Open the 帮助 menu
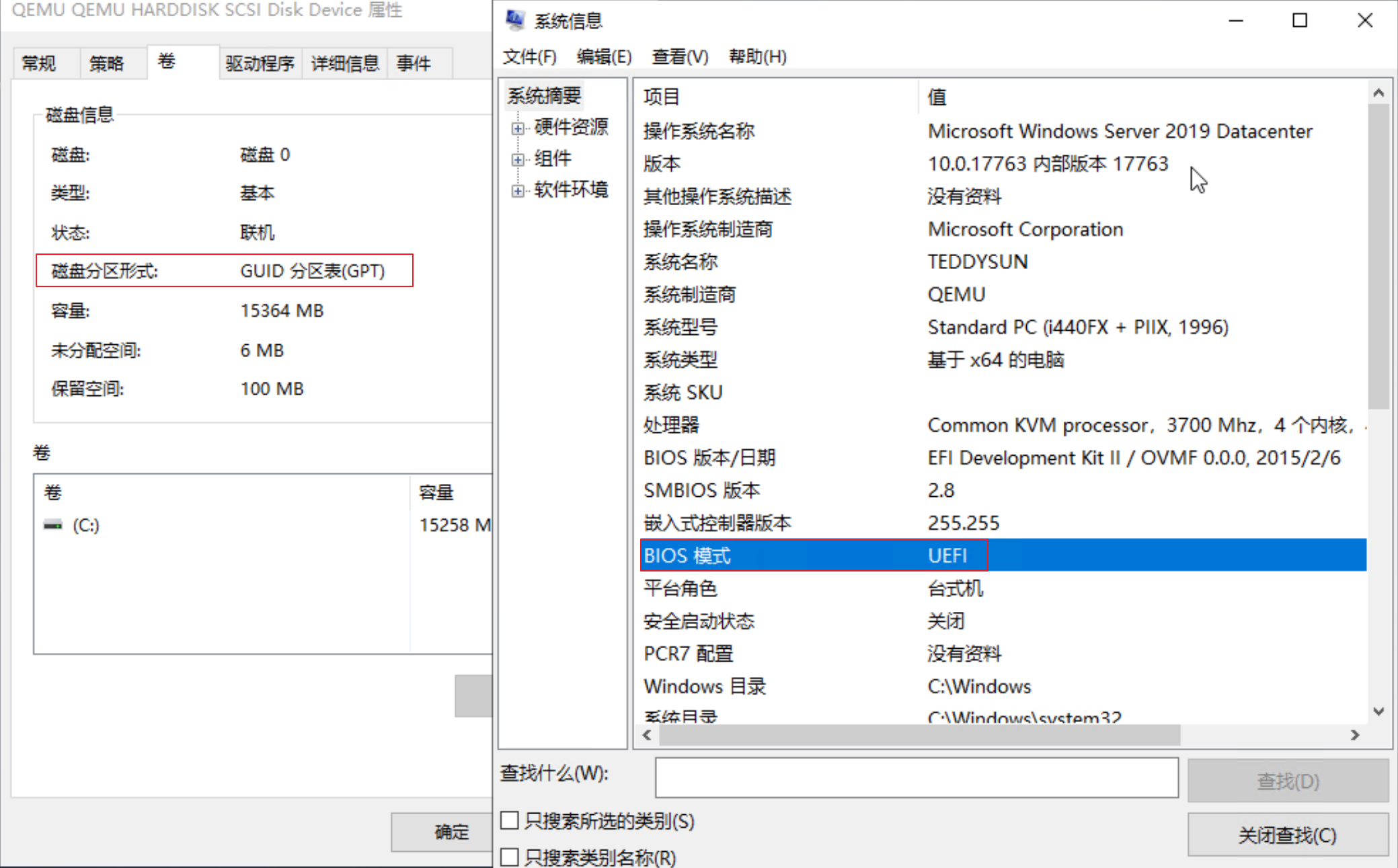Viewport: 1398px width, 868px height. pyautogui.click(x=757, y=56)
